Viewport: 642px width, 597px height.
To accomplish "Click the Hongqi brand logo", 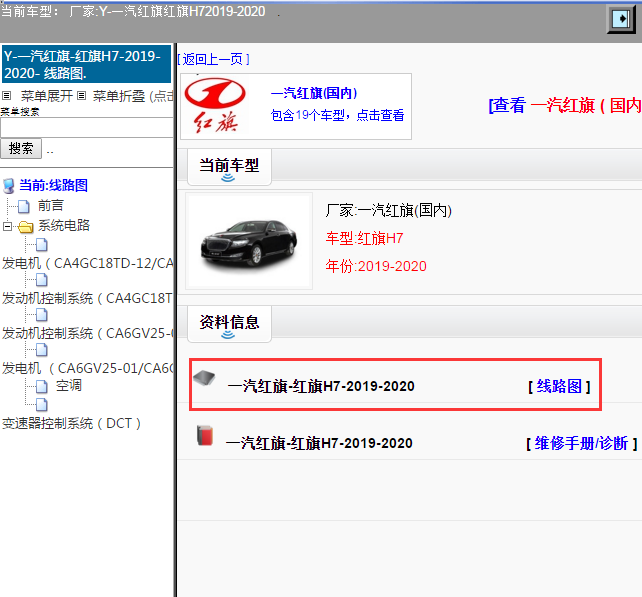I will (x=215, y=106).
